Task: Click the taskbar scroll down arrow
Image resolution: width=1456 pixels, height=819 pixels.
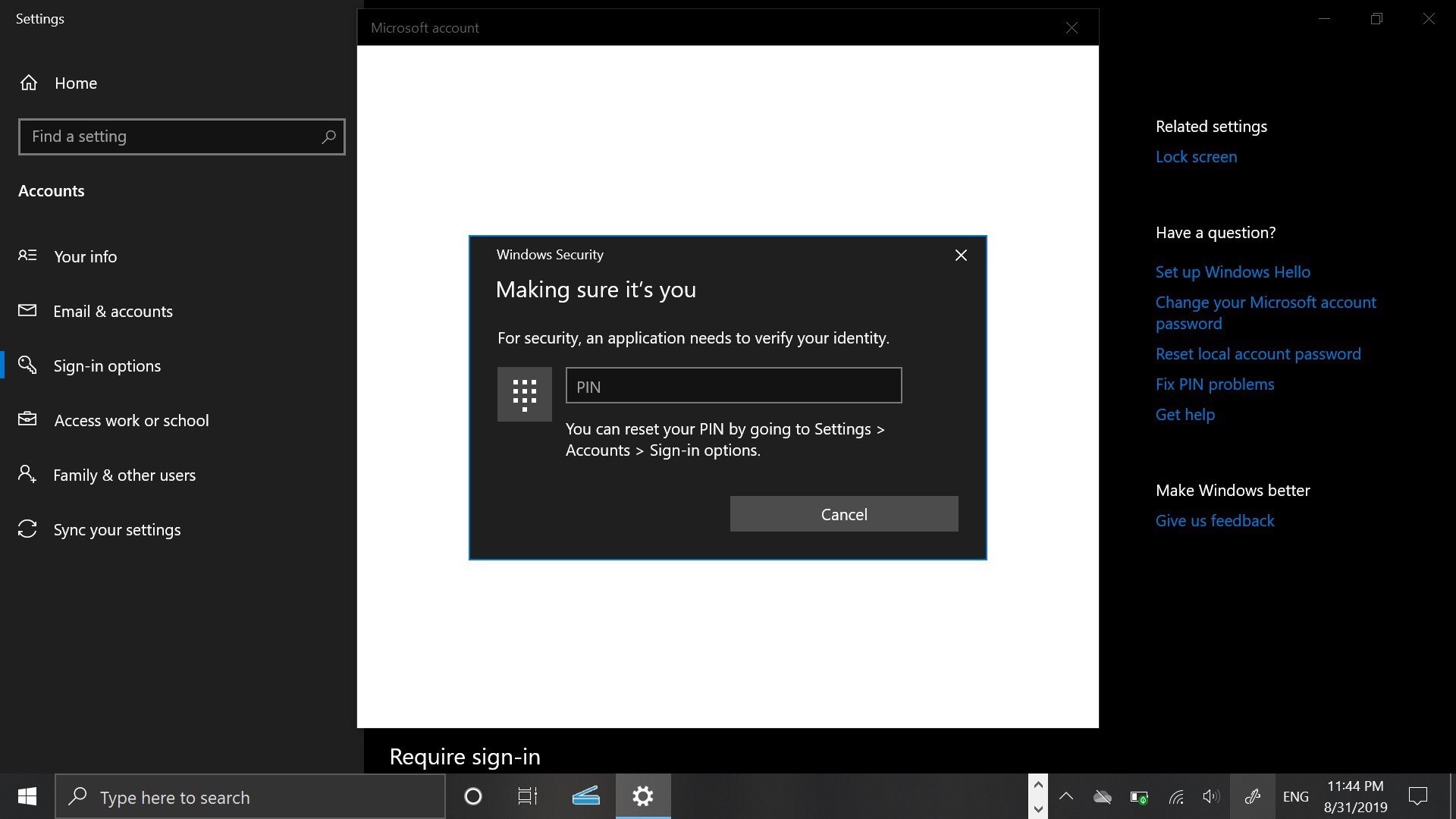Action: (x=1038, y=808)
